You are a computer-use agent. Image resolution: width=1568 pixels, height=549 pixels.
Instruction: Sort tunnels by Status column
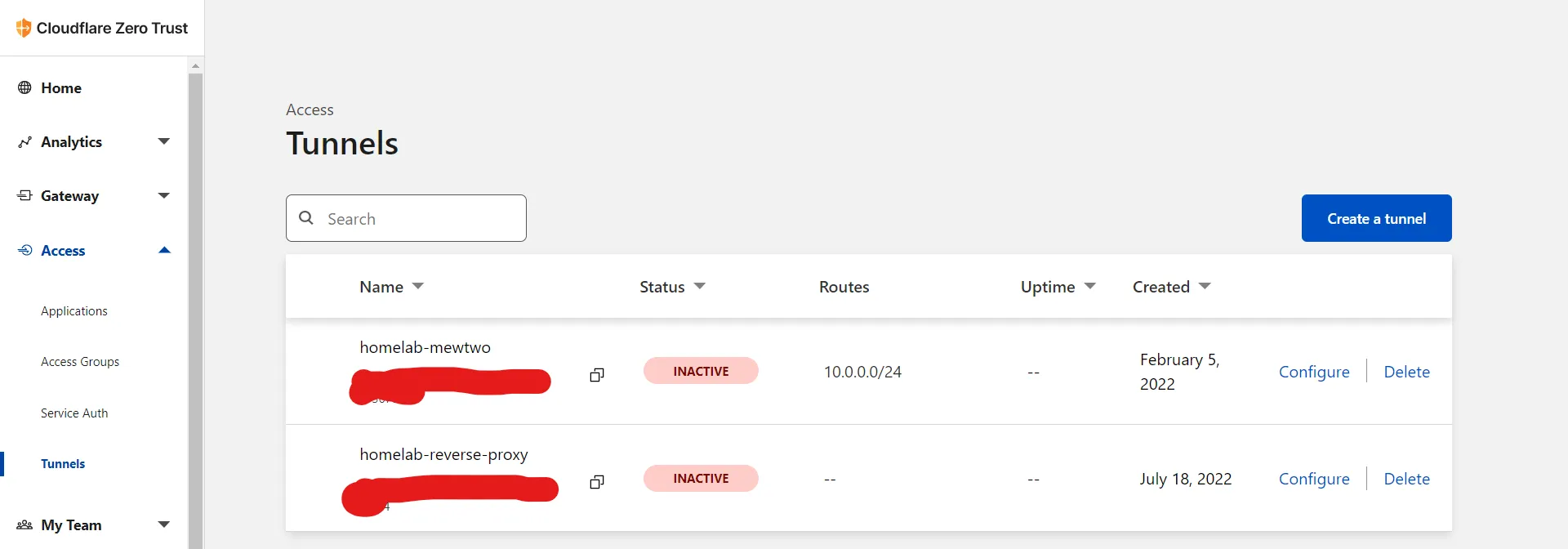(x=699, y=286)
